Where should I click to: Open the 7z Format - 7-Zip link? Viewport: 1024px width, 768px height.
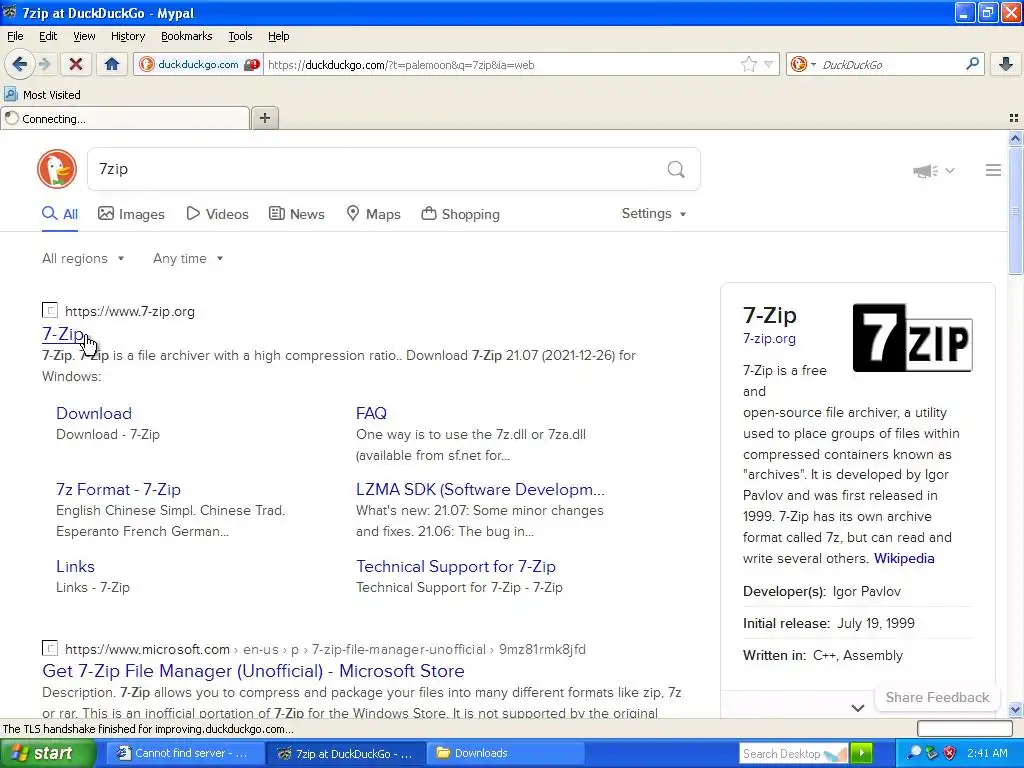[118, 490]
